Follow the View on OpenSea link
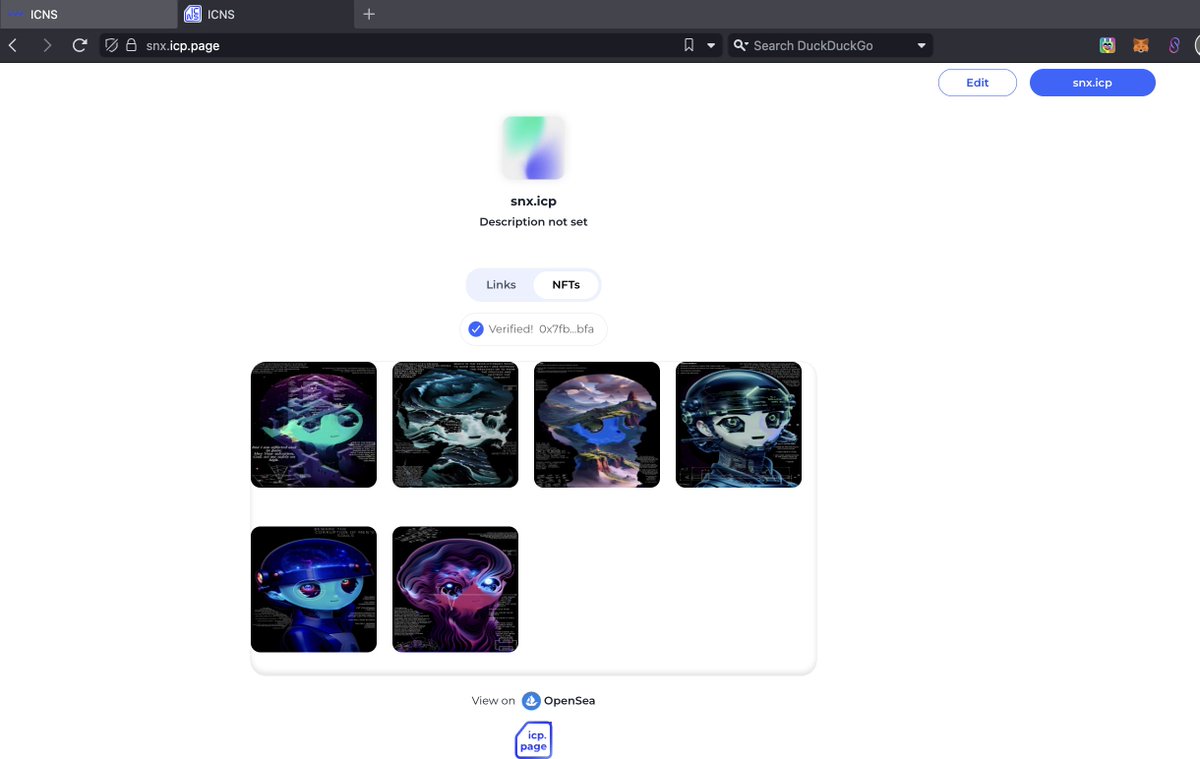1200x759 pixels. [x=533, y=701]
